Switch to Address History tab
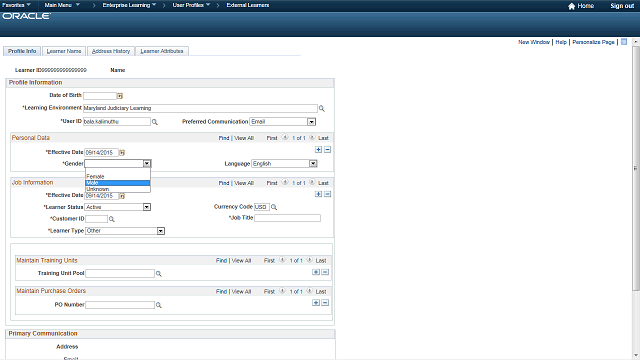 tap(111, 51)
